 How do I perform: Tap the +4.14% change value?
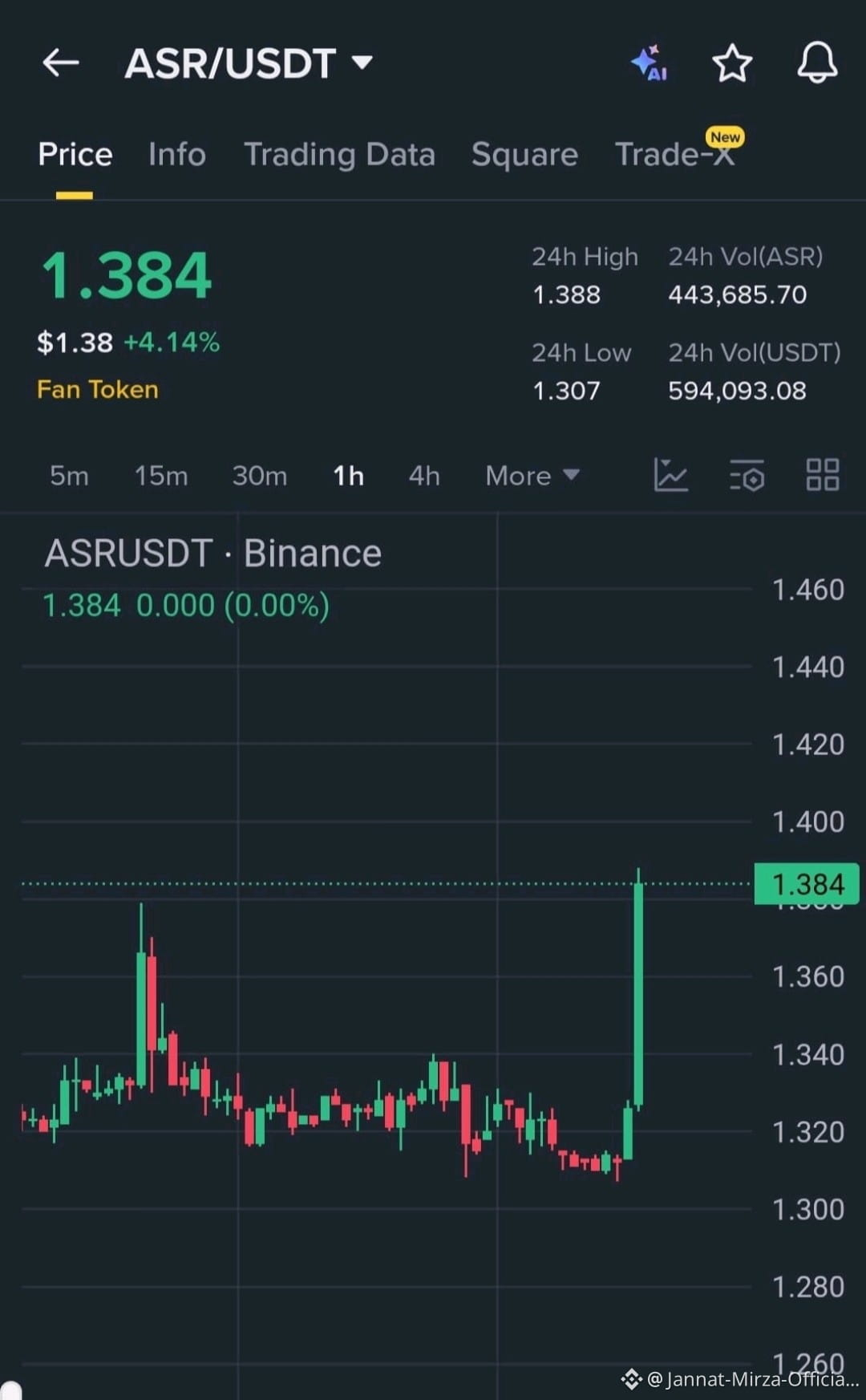[x=172, y=343]
